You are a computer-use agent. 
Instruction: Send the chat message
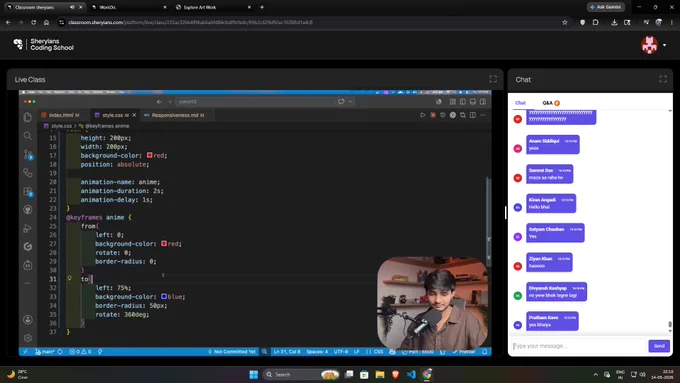[659, 346]
